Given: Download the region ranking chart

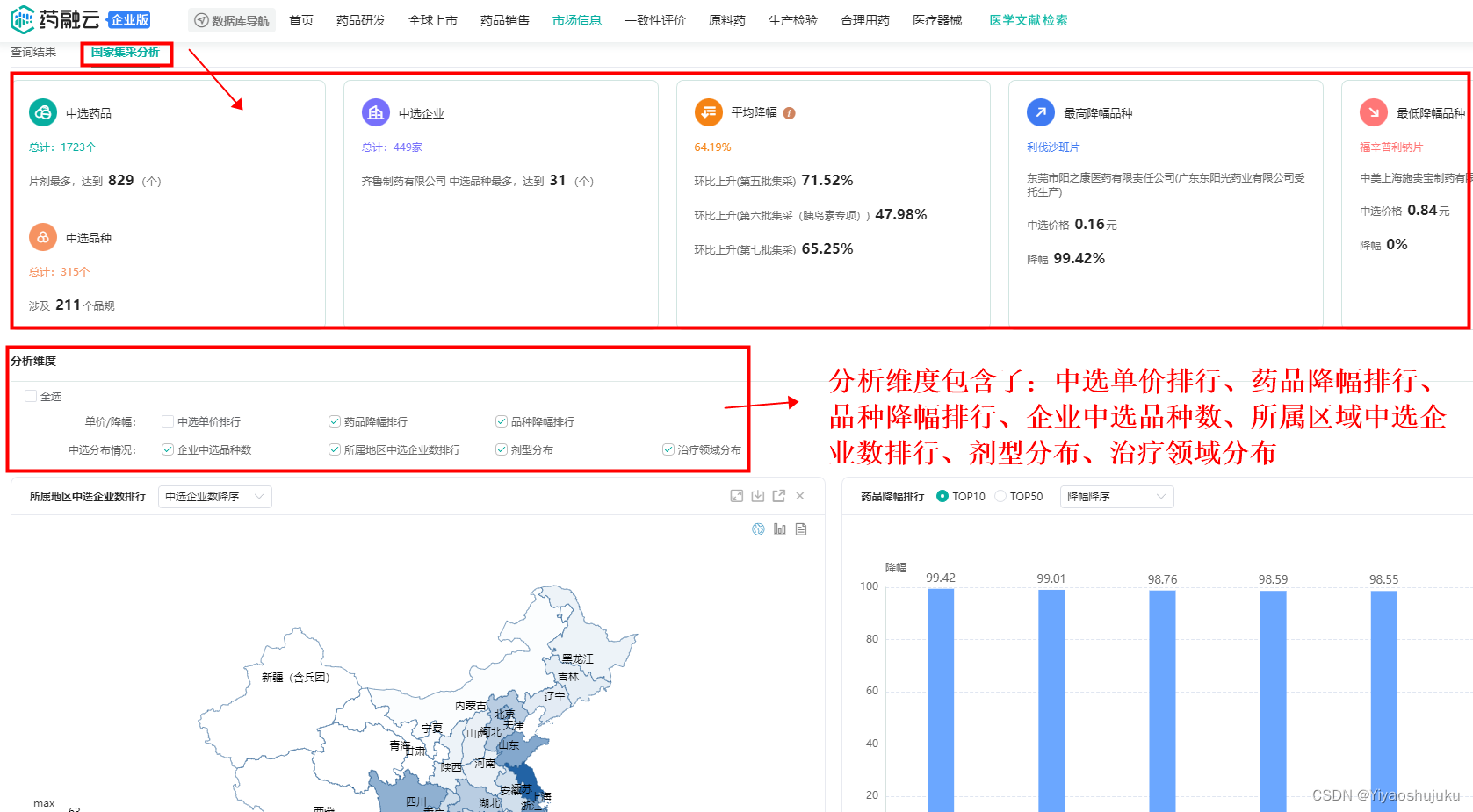Looking at the screenshot, I should tap(758, 496).
